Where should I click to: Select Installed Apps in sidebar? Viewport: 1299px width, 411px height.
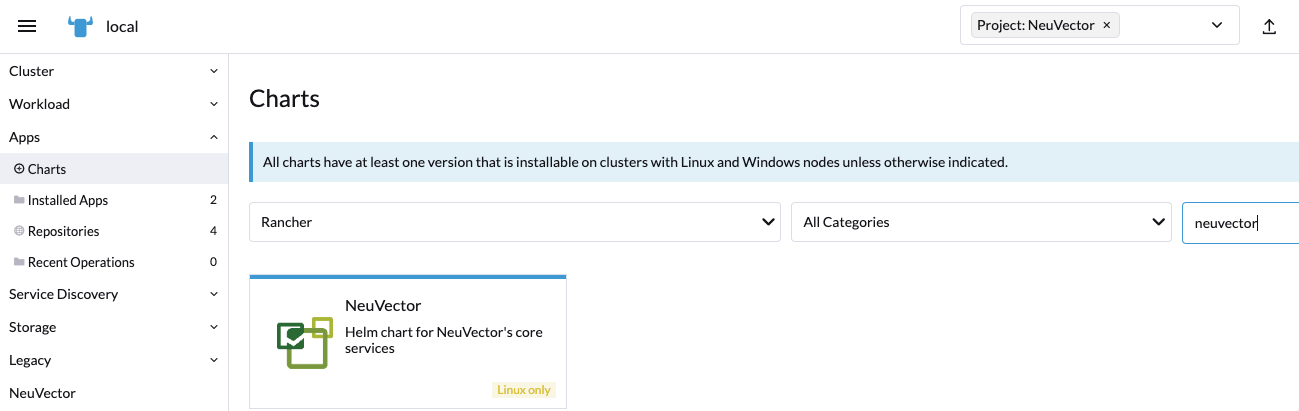[x=68, y=200]
